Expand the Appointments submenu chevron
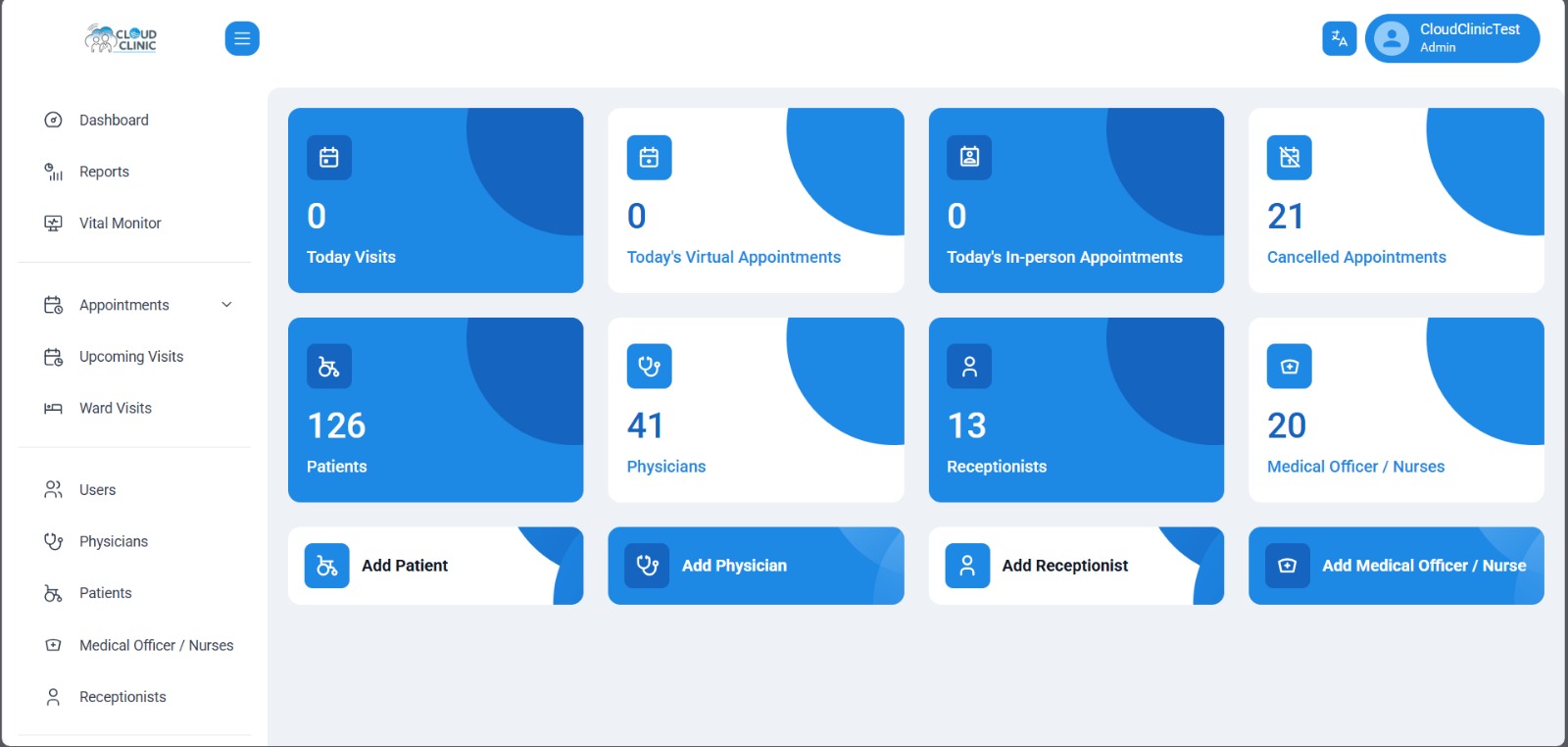 pyautogui.click(x=226, y=305)
